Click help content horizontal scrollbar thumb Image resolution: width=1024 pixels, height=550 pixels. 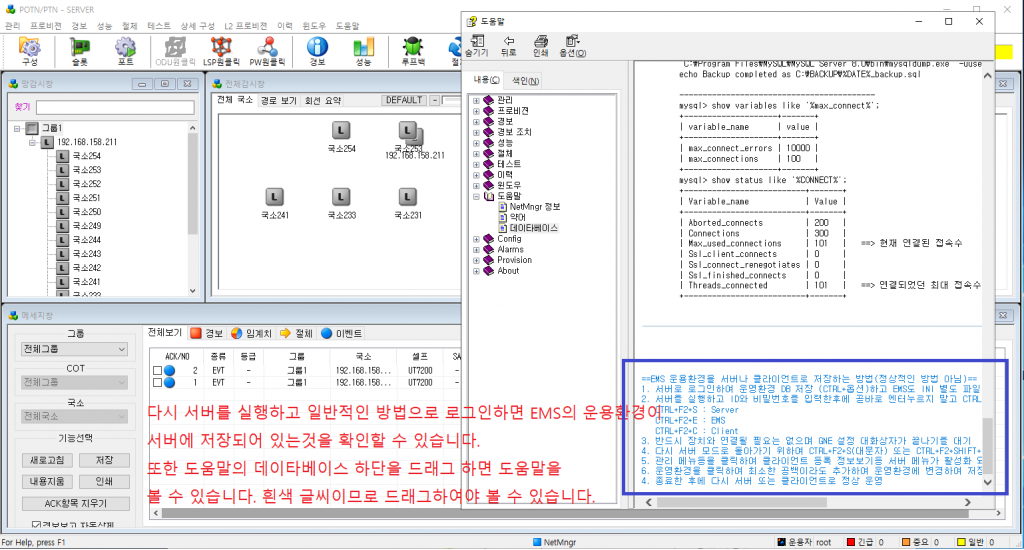coord(741,502)
